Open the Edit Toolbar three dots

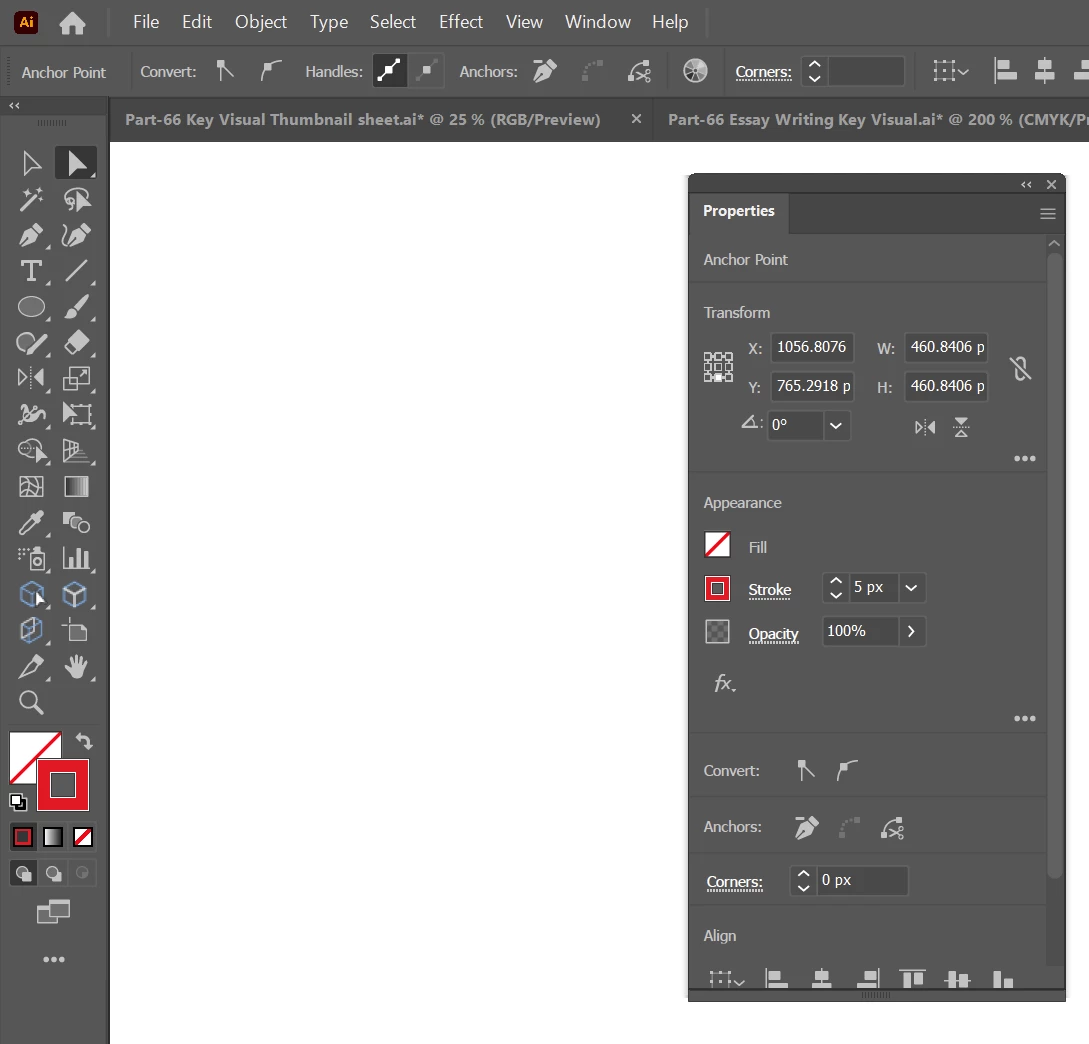point(53,959)
